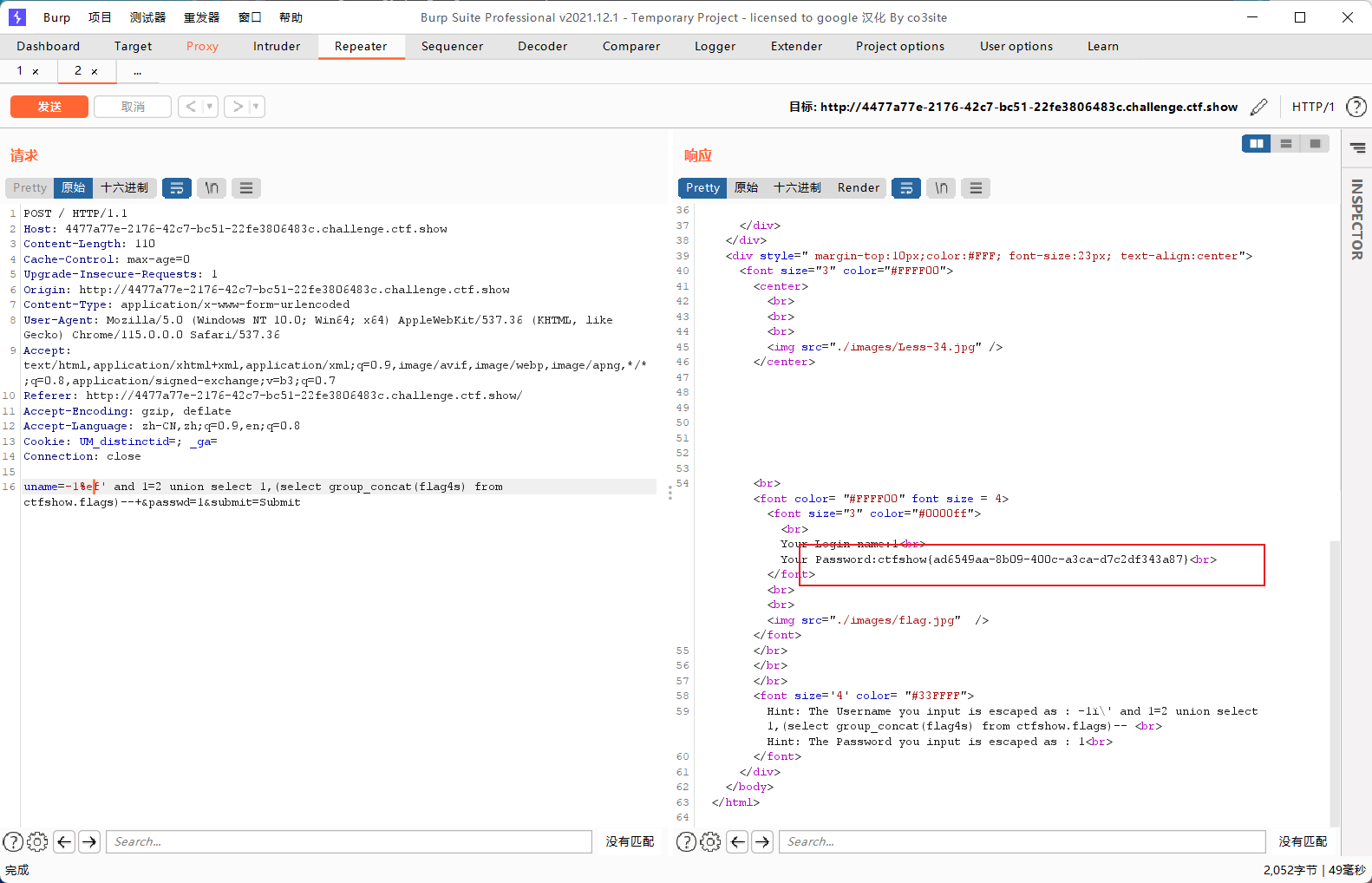
Task: Send request with 发送 button
Action: (x=49, y=107)
